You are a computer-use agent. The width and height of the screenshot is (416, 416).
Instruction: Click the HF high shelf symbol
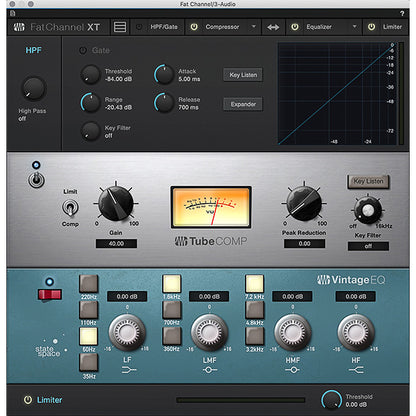(356, 370)
